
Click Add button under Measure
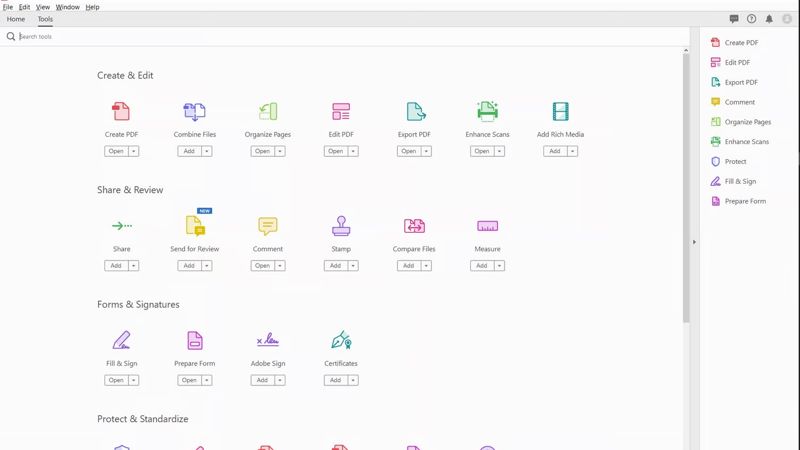click(482, 266)
